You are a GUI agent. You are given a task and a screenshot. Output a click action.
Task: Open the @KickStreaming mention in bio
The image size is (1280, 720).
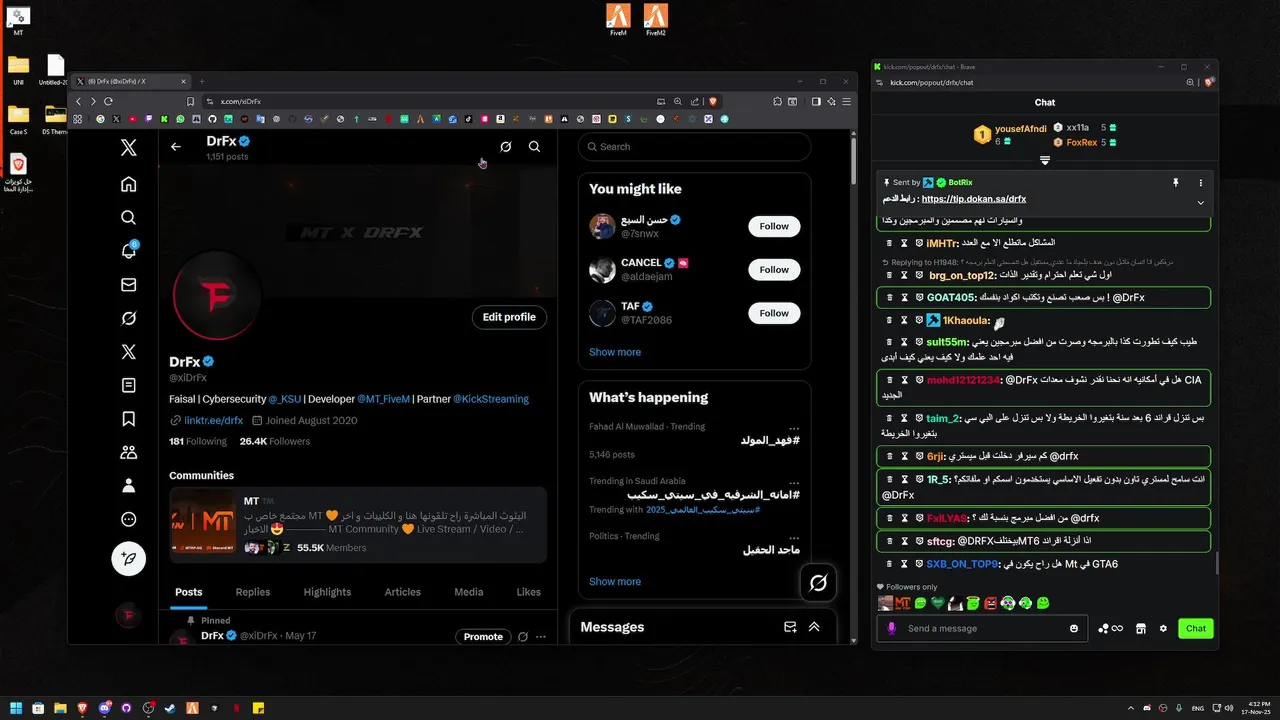(491, 399)
